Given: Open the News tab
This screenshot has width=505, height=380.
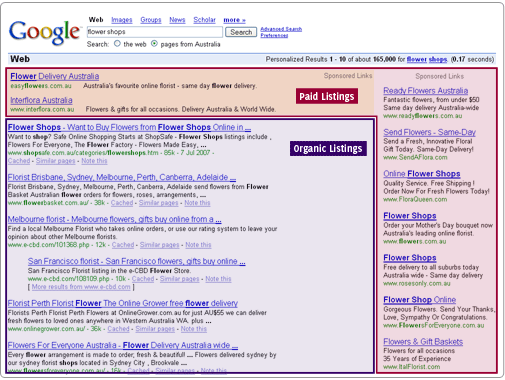Looking at the screenshot, I should click(177, 20).
